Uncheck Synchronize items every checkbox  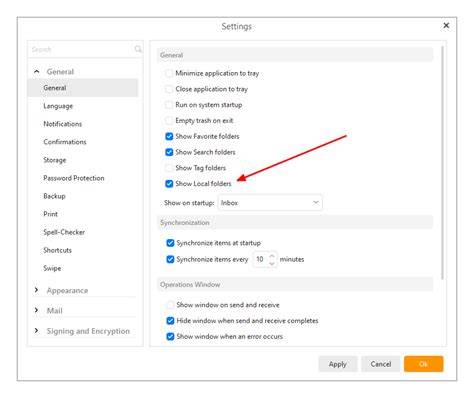coord(170,259)
